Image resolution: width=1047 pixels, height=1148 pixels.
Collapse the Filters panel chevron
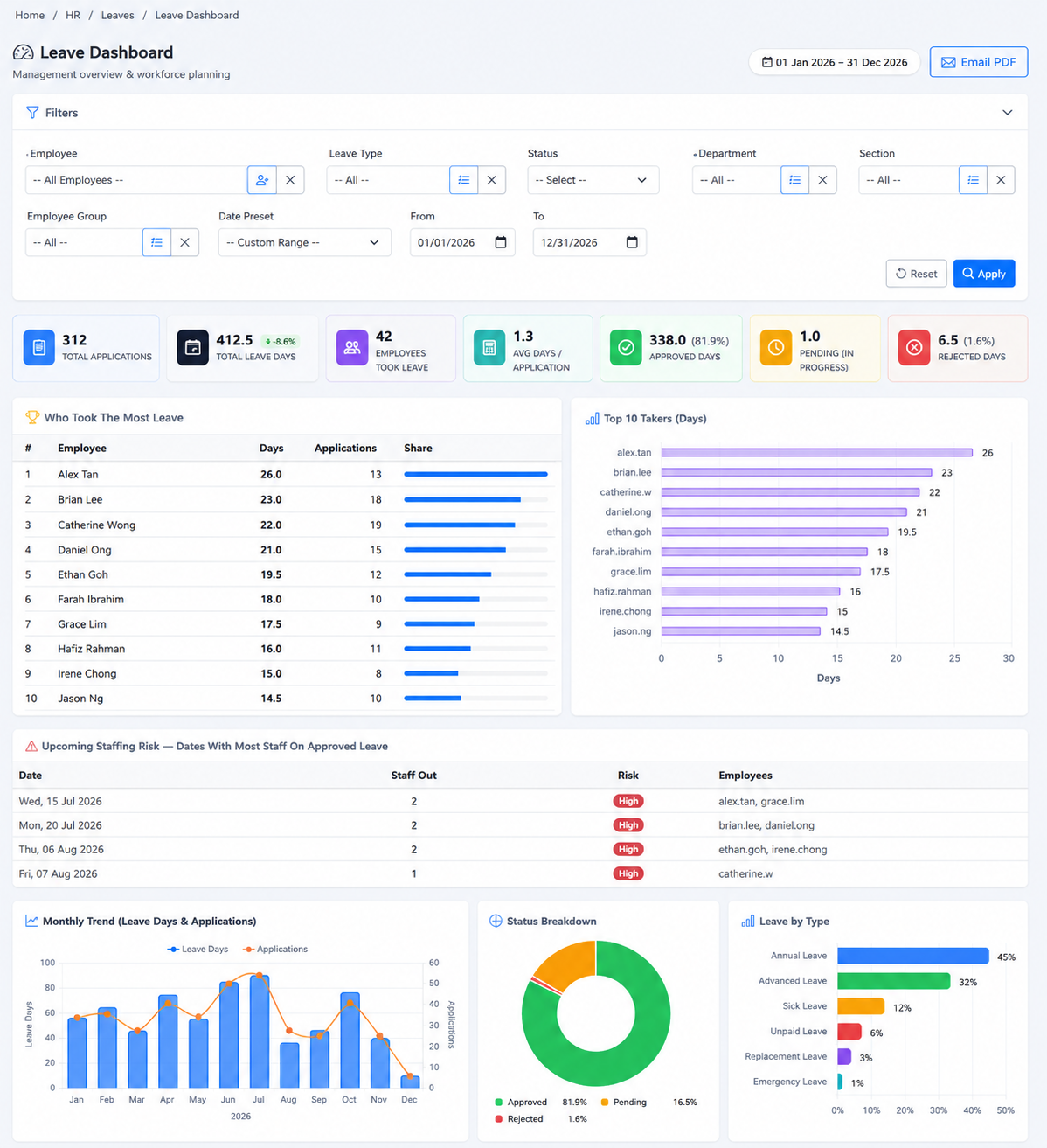[x=1008, y=113]
